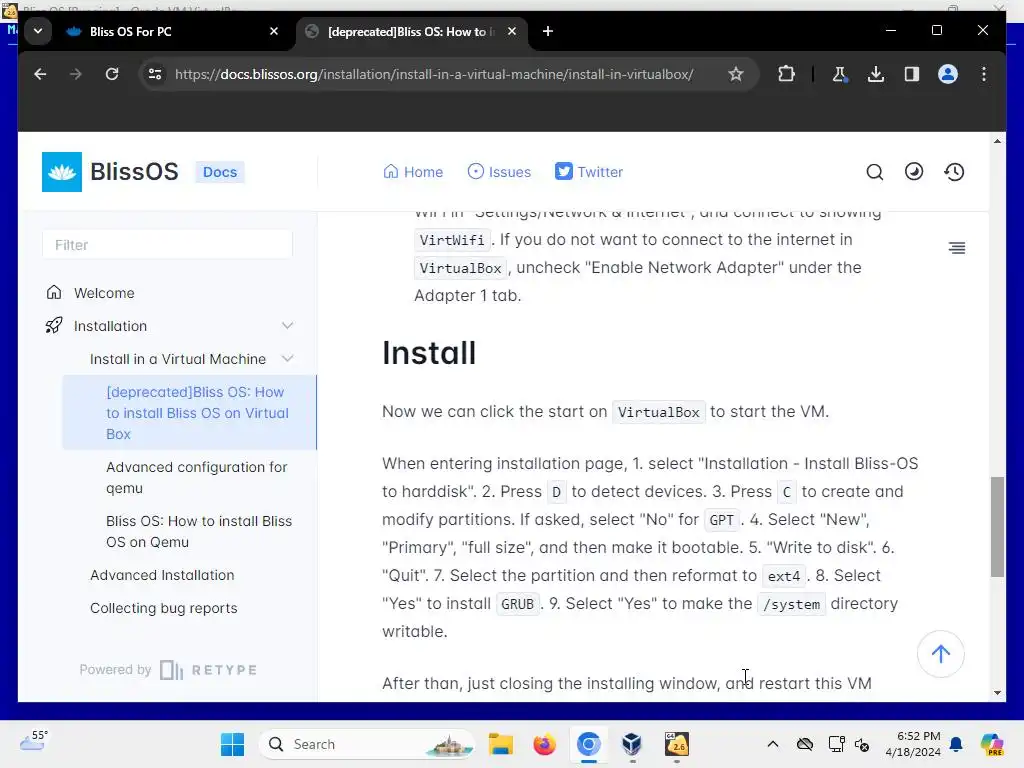Open a new browser tab
Viewport: 1024px width, 768px height.
pyautogui.click(x=548, y=31)
